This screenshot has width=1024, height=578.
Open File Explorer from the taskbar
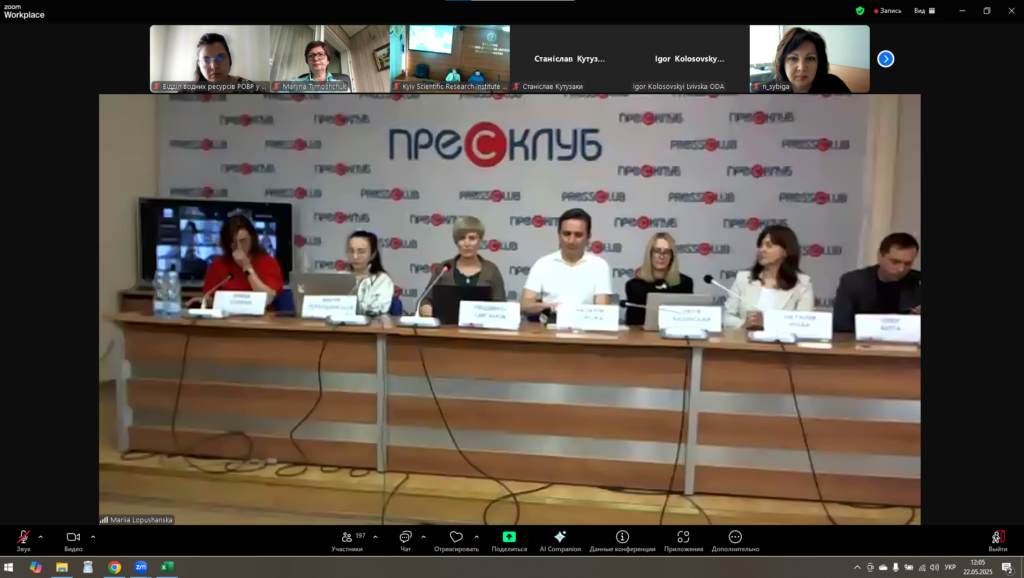coord(62,568)
